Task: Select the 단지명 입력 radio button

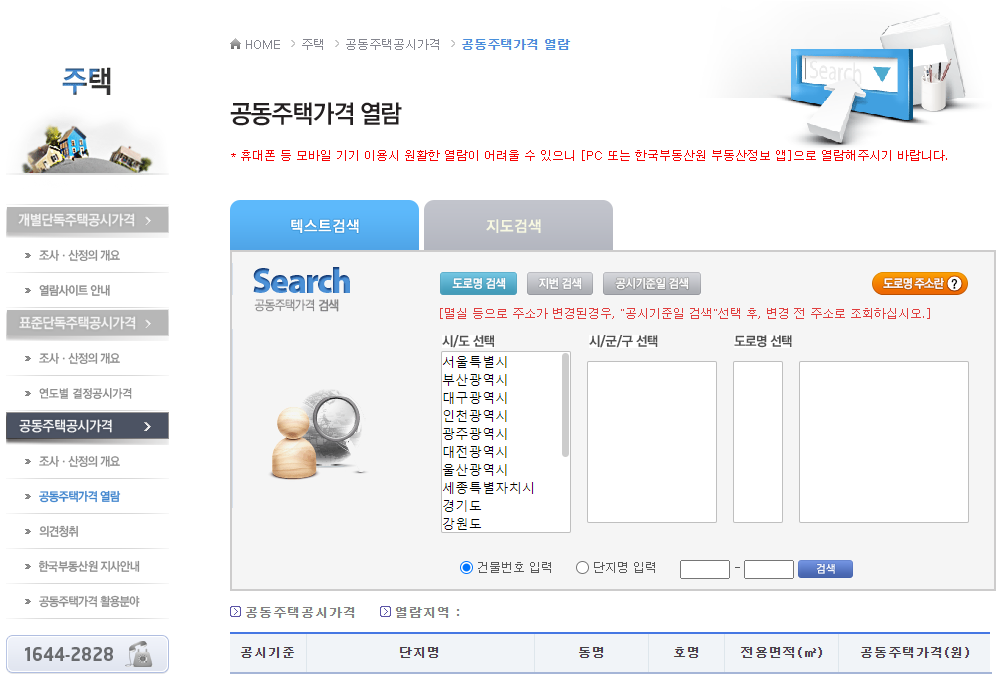Action: (580, 567)
